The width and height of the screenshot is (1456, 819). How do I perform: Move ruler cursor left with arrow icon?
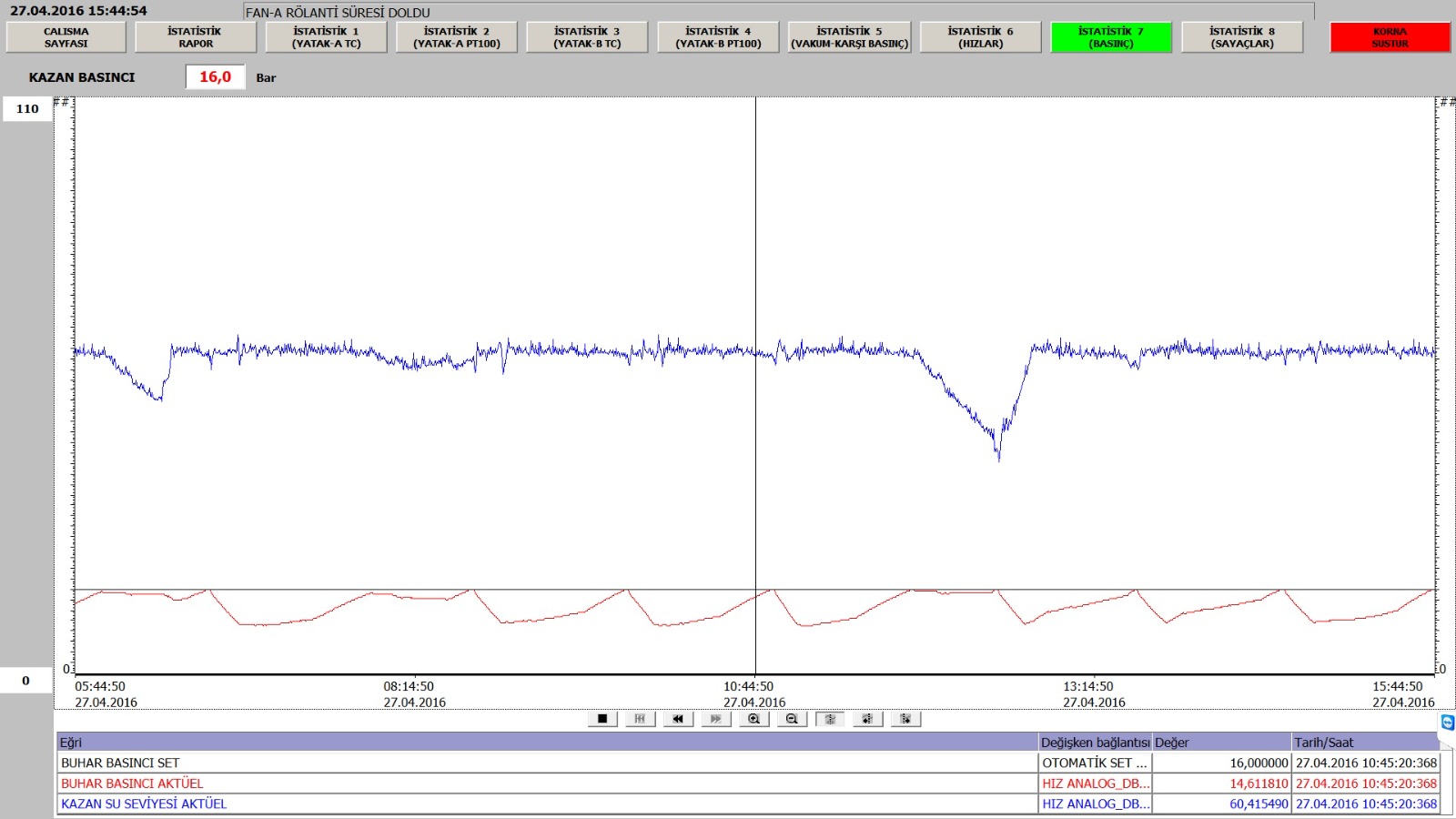(867, 719)
